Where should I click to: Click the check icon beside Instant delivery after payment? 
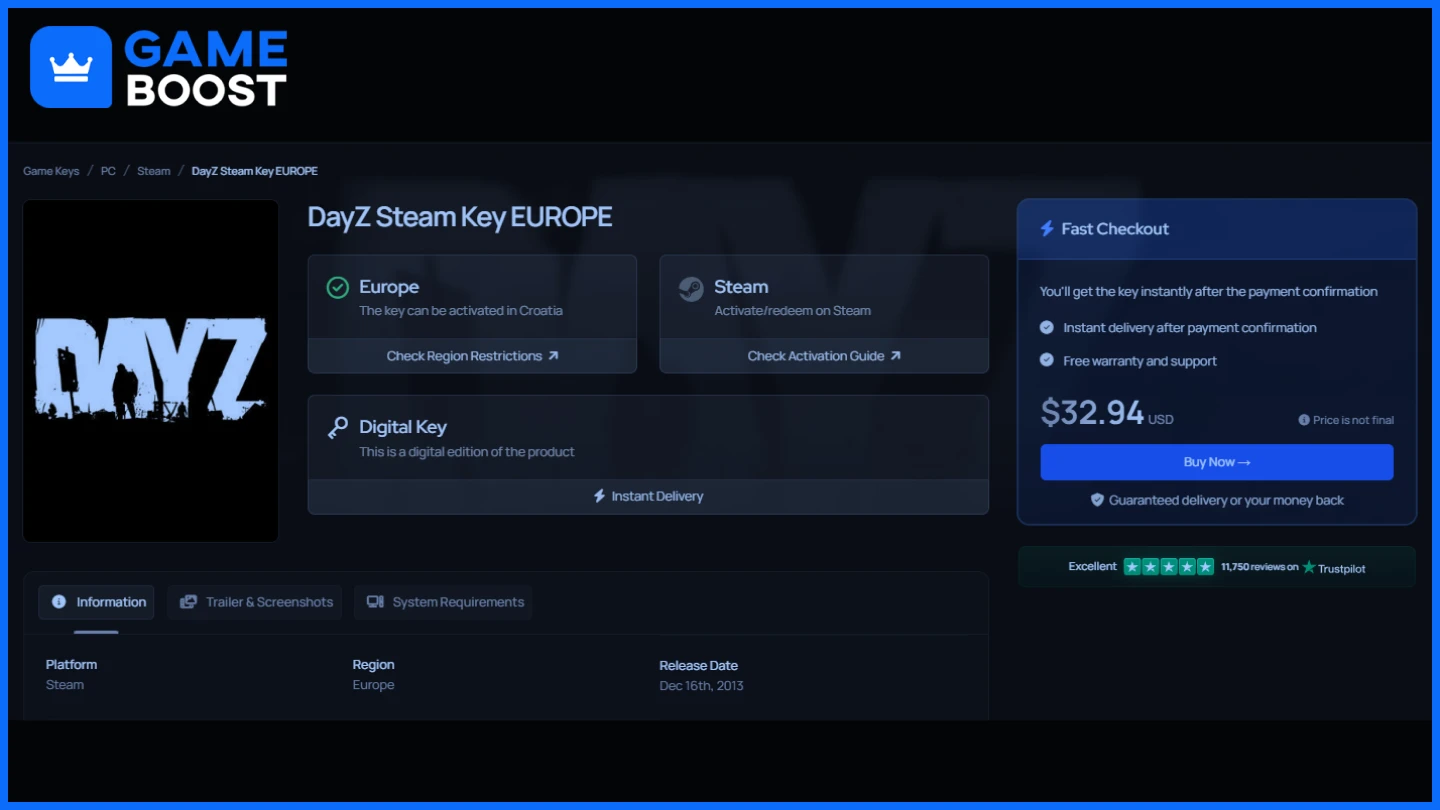coord(1047,327)
